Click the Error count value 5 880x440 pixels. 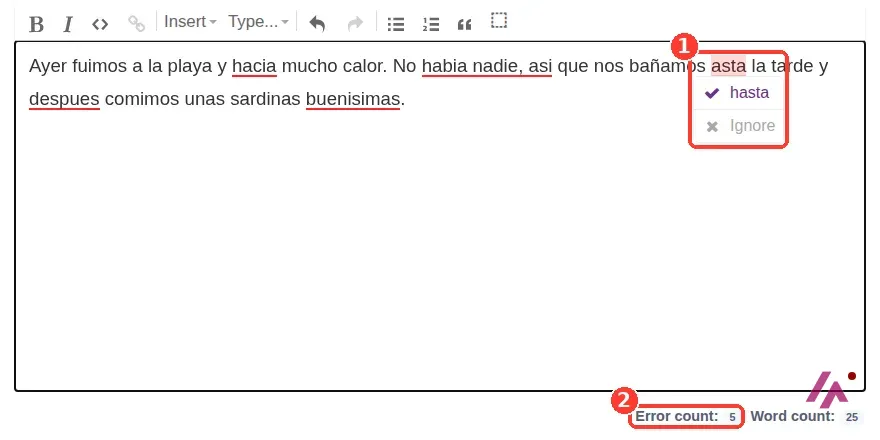point(732,417)
